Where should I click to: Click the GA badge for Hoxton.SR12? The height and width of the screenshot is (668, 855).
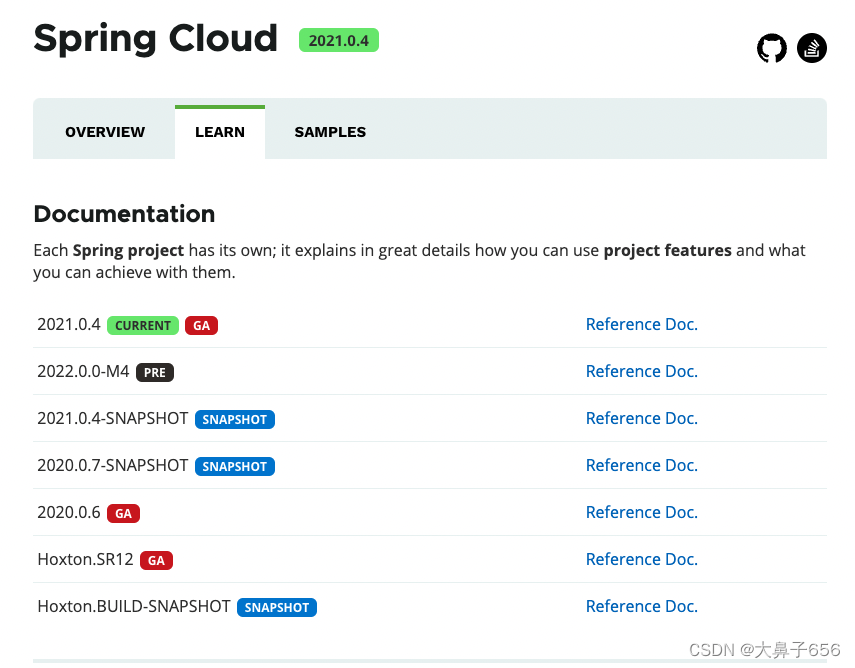coord(156,560)
